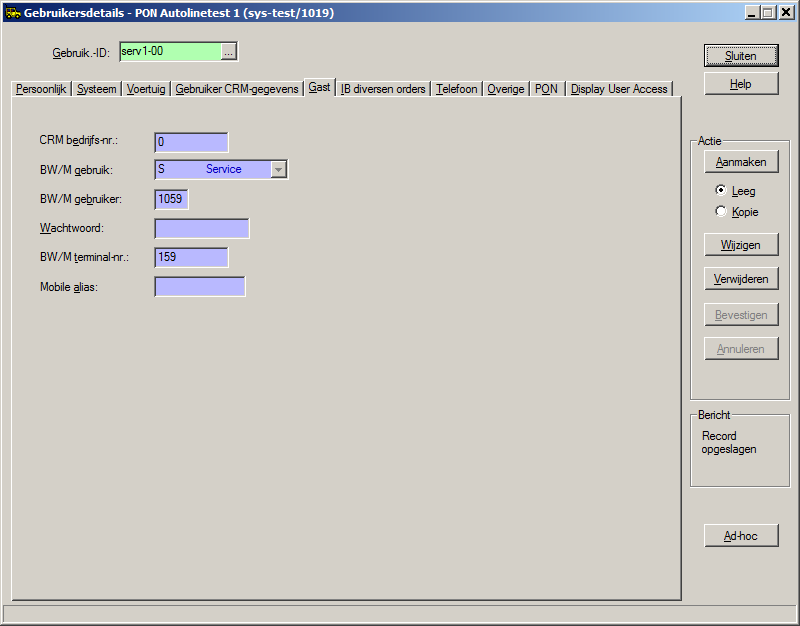
Task: Click the Mobile alias label
Action: tap(69, 287)
